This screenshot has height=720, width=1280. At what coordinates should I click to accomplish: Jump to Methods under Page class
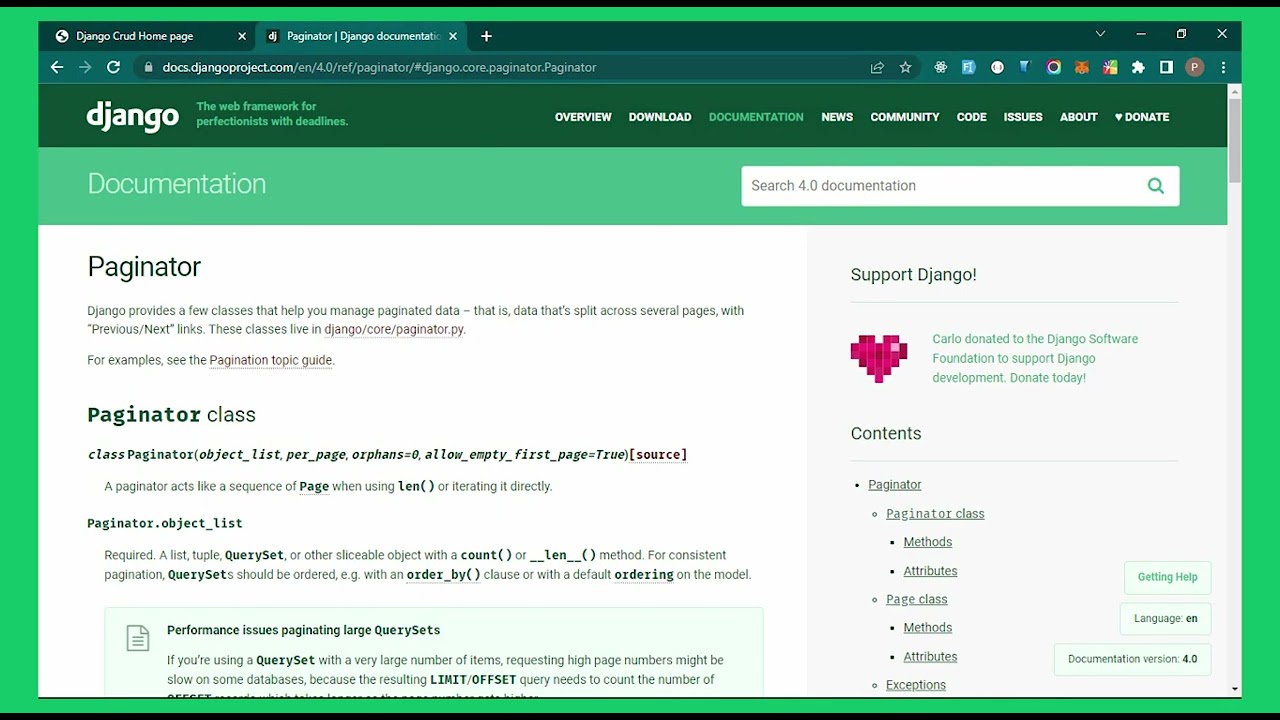[x=928, y=628]
